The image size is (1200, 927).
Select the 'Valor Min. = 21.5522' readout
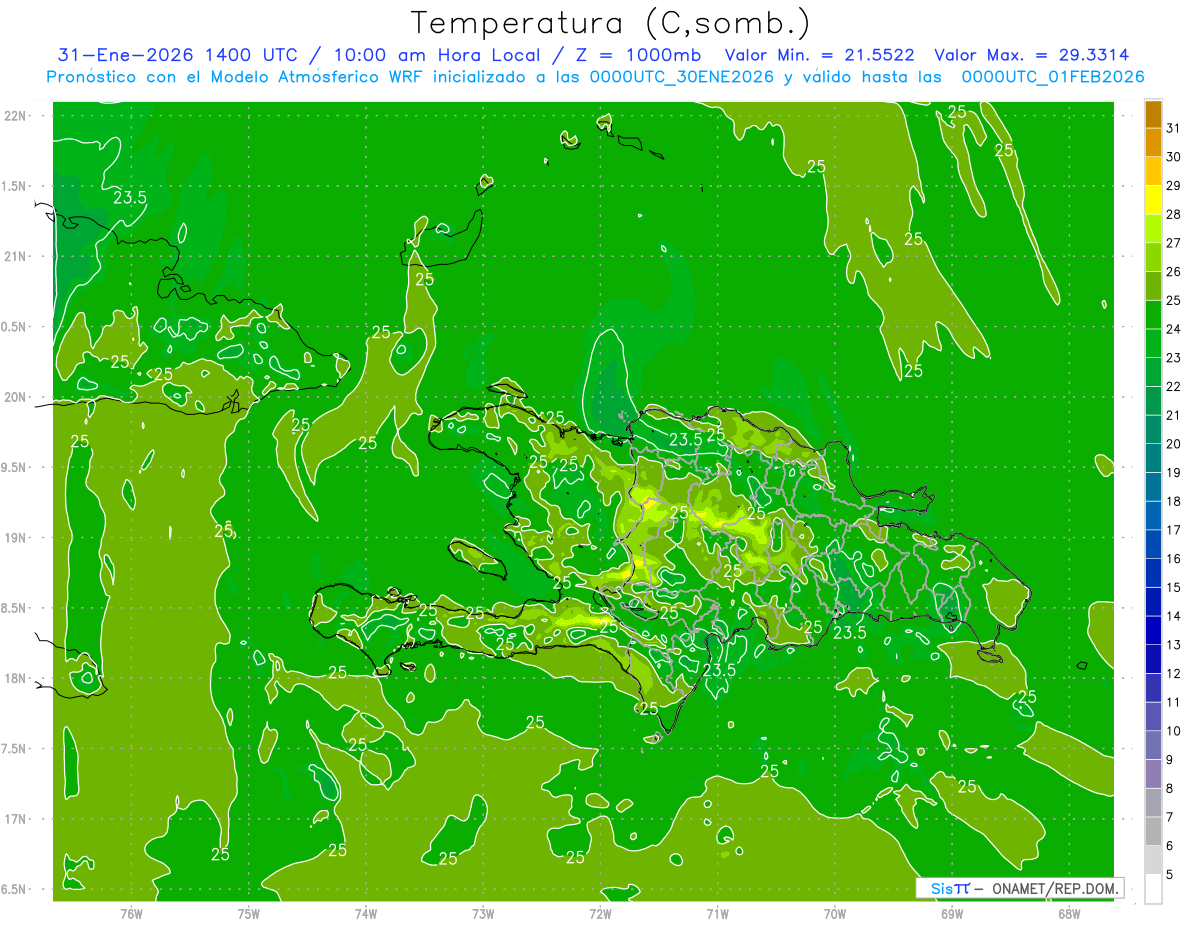(x=819, y=55)
